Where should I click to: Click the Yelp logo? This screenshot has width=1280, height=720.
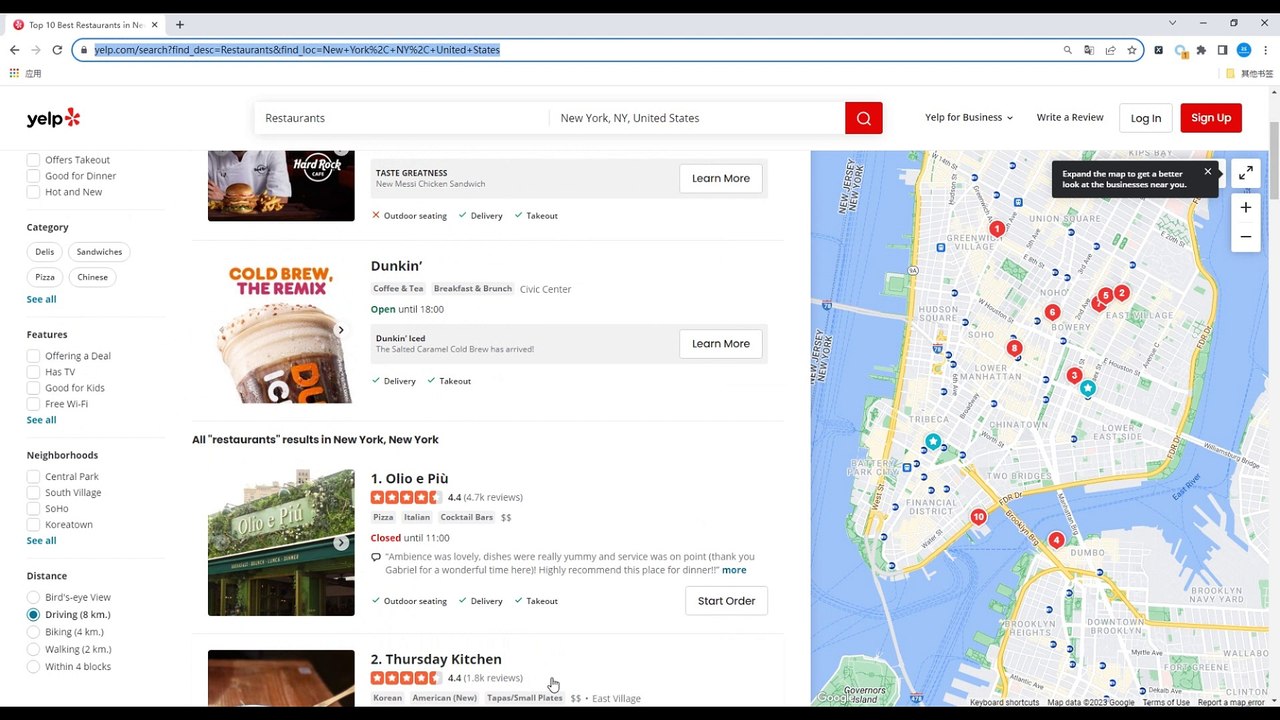point(53,118)
